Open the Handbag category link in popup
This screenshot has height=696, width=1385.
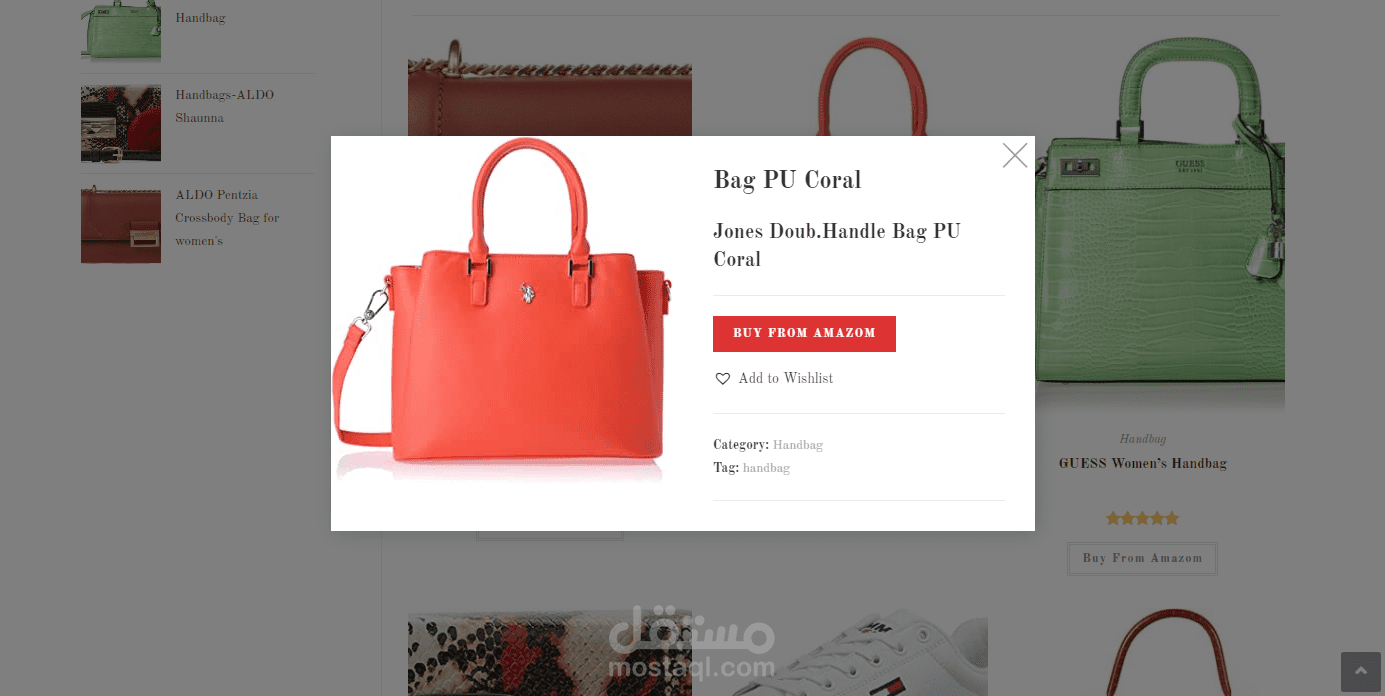798,445
